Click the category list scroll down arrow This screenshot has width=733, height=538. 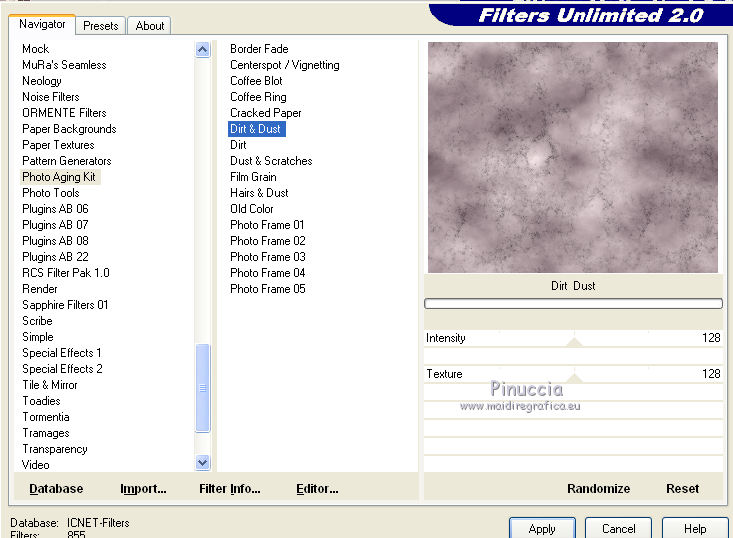pos(202,463)
